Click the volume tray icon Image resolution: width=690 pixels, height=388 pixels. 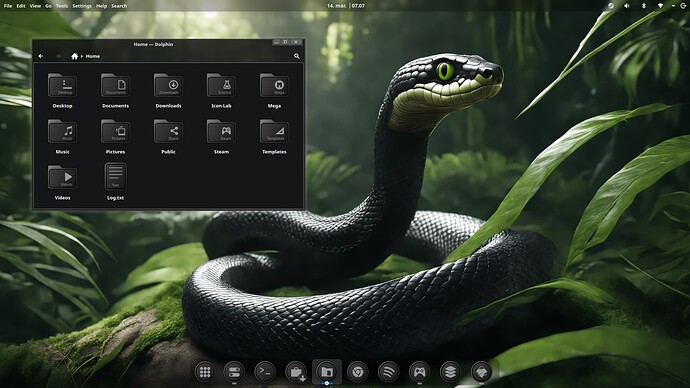[x=627, y=6]
